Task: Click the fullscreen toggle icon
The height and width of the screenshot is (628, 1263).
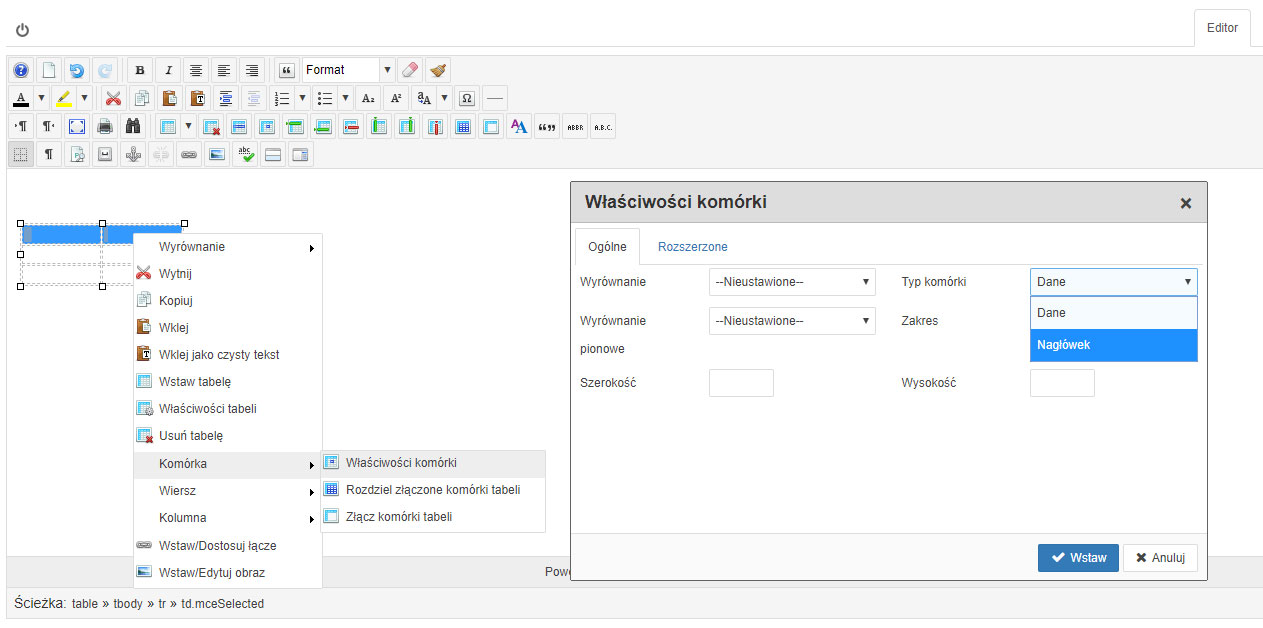Action: click(77, 127)
